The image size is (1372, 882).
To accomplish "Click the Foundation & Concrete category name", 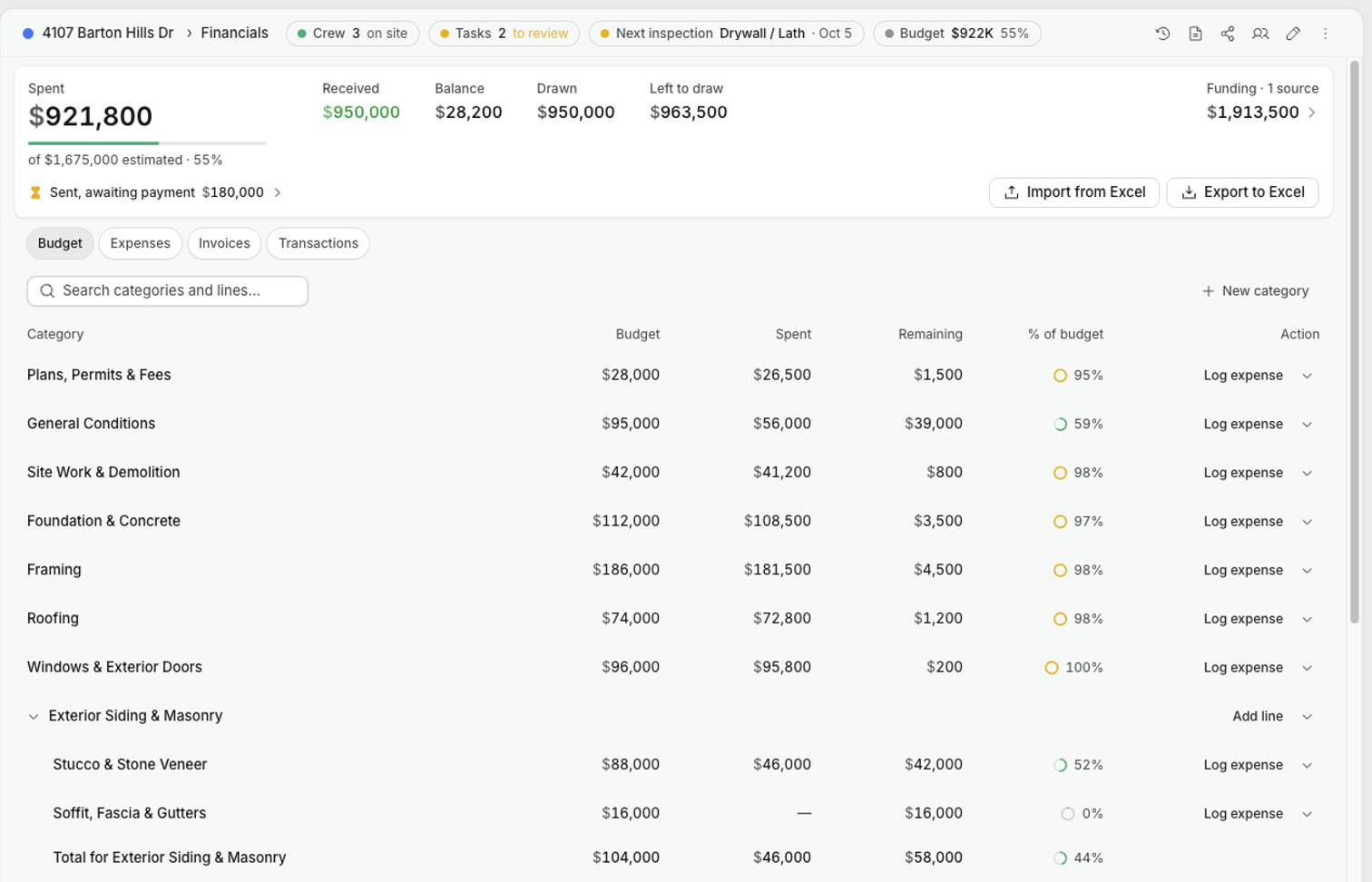I will coord(103,521).
